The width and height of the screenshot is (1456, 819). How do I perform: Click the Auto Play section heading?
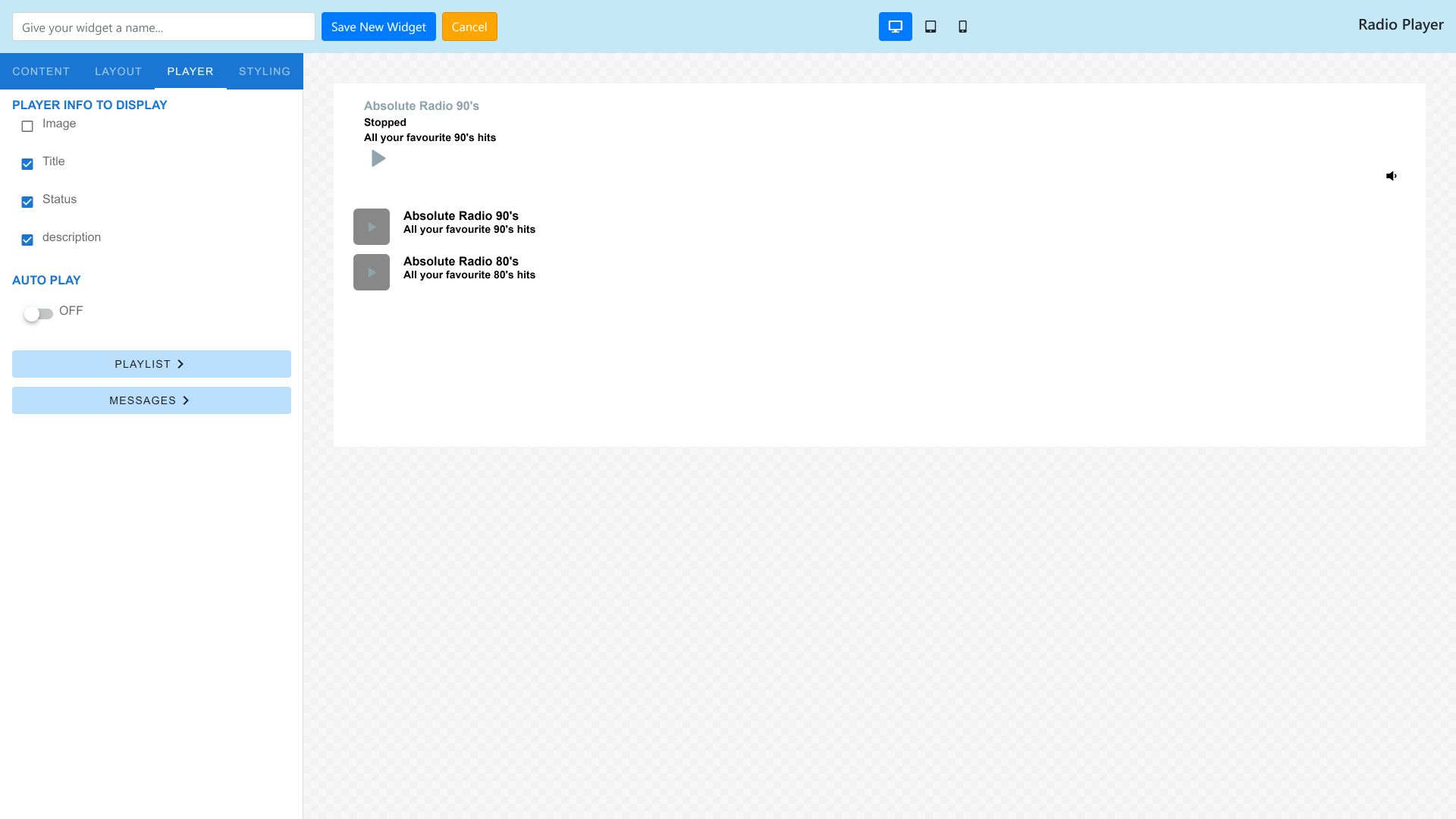pyautogui.click(x=46, y=281)
